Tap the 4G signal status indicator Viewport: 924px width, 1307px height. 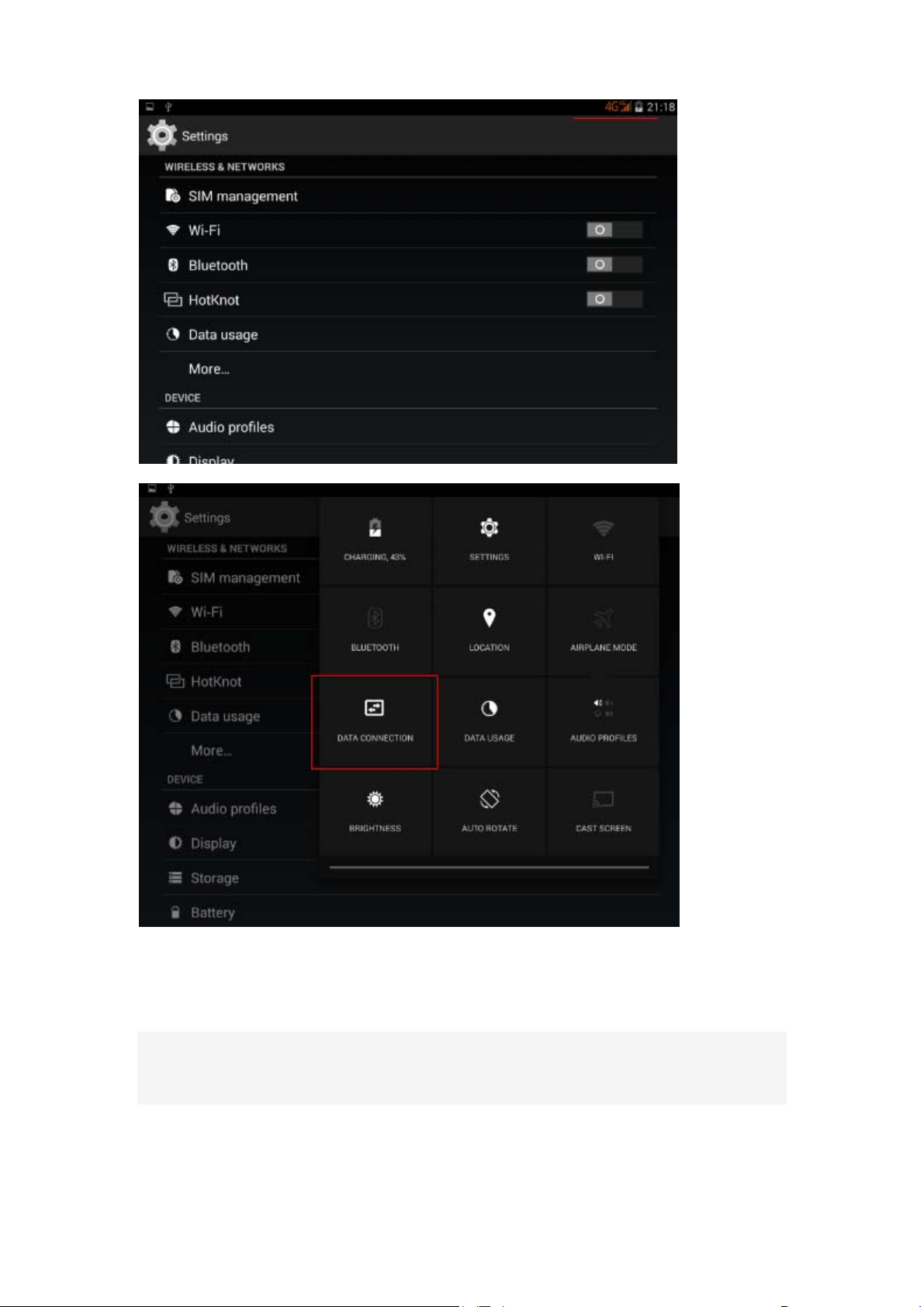(x=618, y=107)
